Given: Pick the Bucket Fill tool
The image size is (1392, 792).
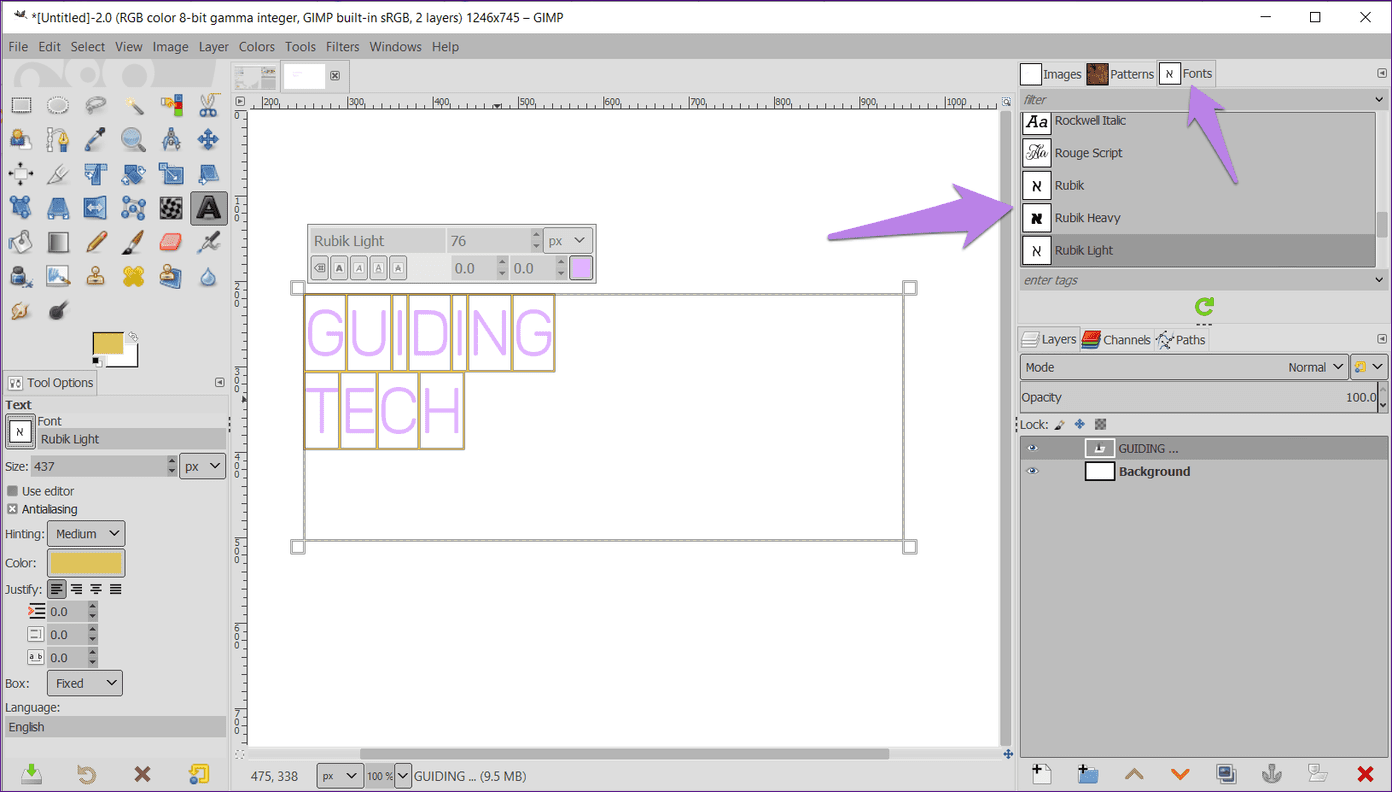Looking at the screenshot, I should [22, 241].
